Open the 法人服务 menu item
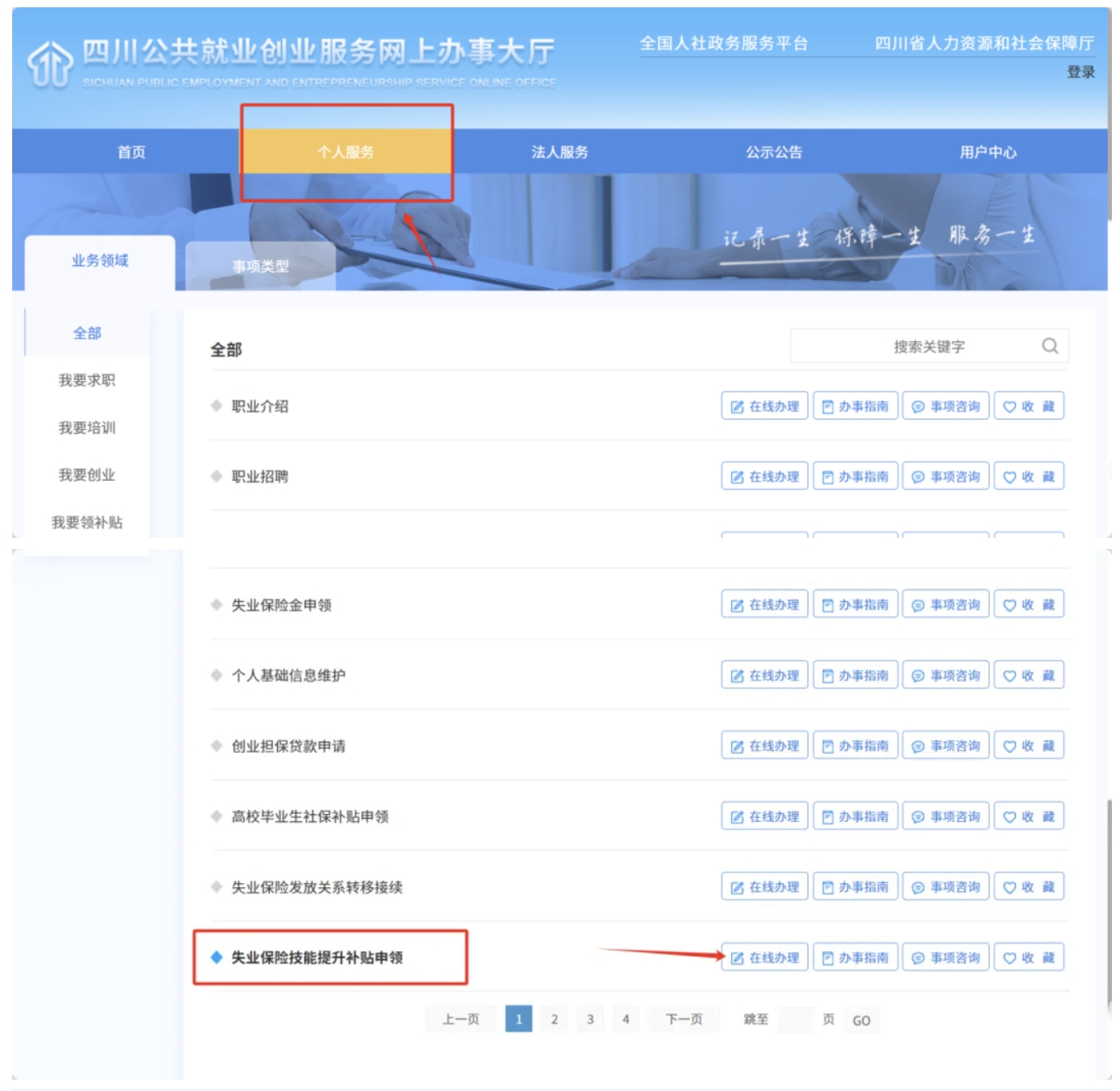 point(560,152)
